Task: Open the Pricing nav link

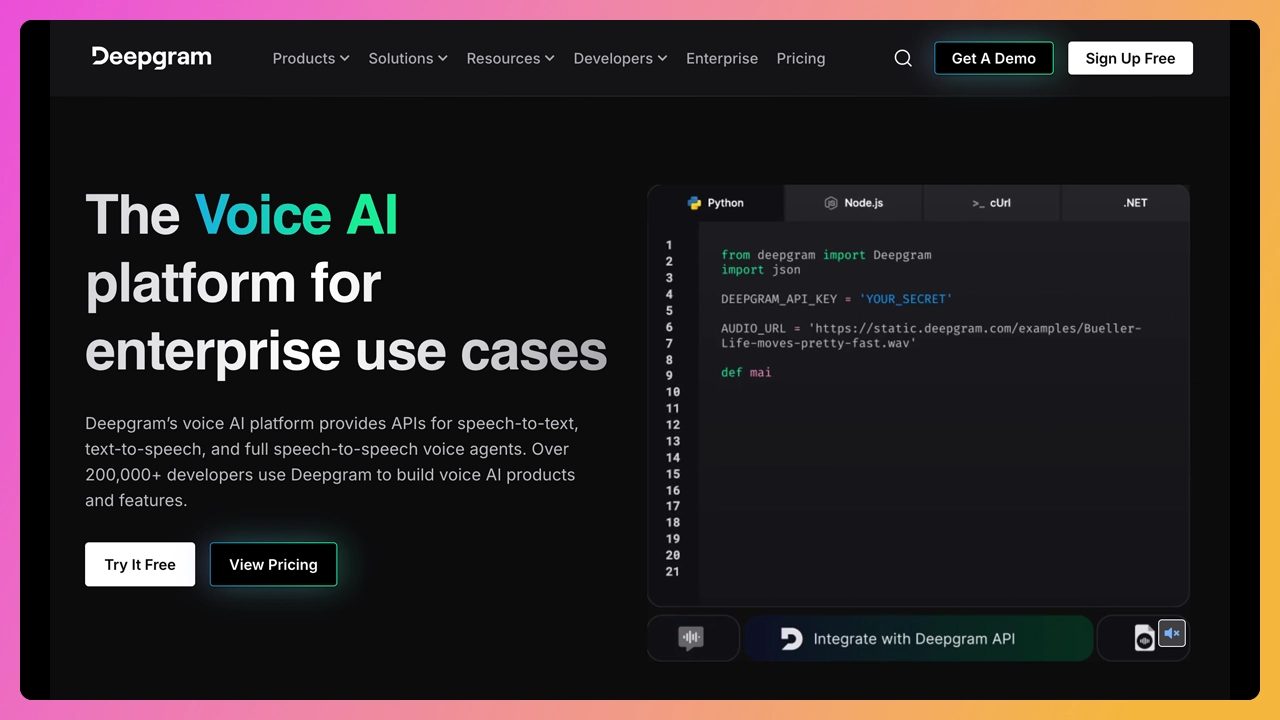Action: tap(801, 58)
